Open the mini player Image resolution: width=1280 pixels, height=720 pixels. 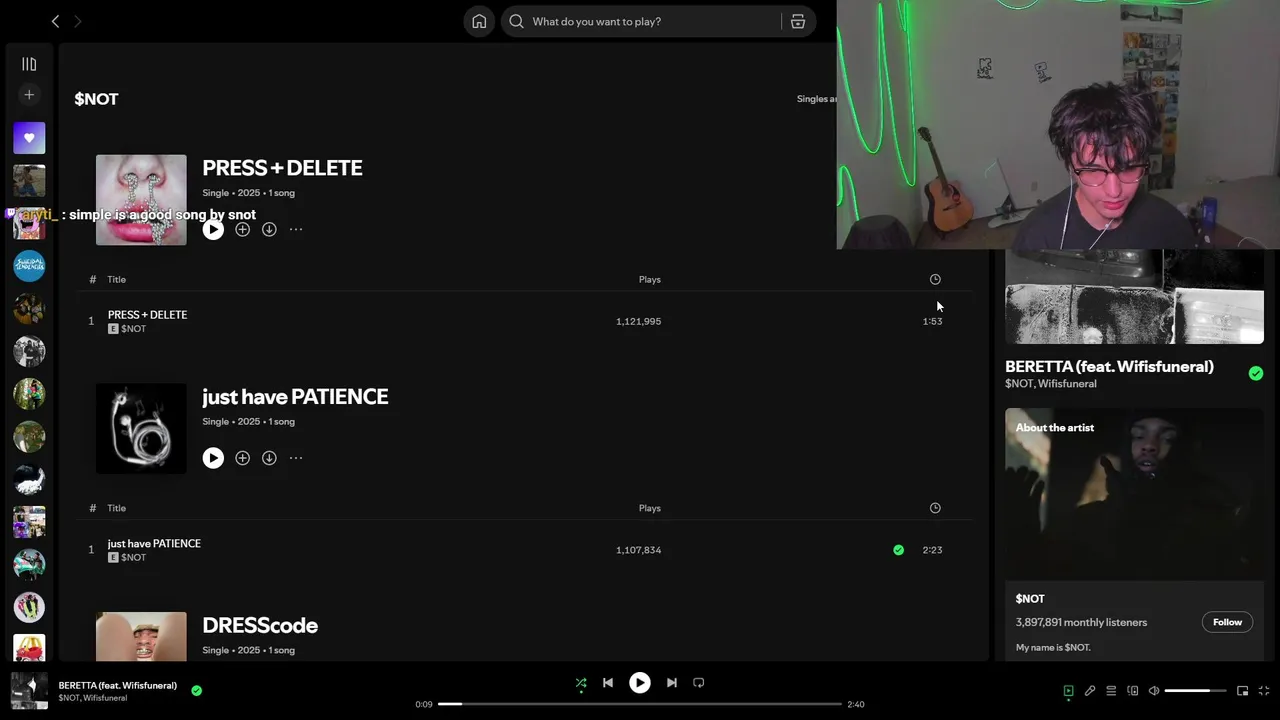[1243, 691]
